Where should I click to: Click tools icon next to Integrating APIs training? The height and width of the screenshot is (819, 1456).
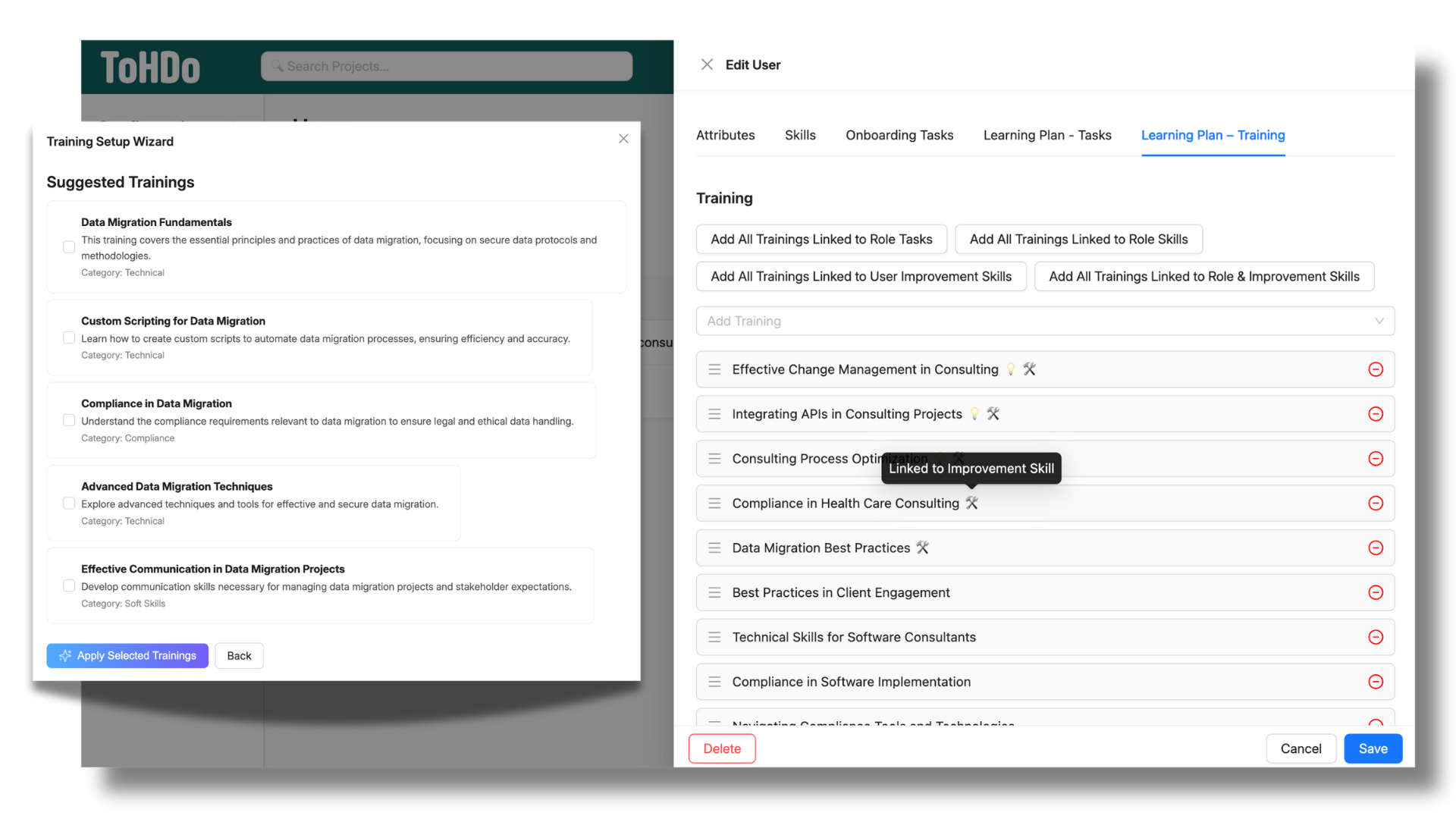click(x=993, y=414)
